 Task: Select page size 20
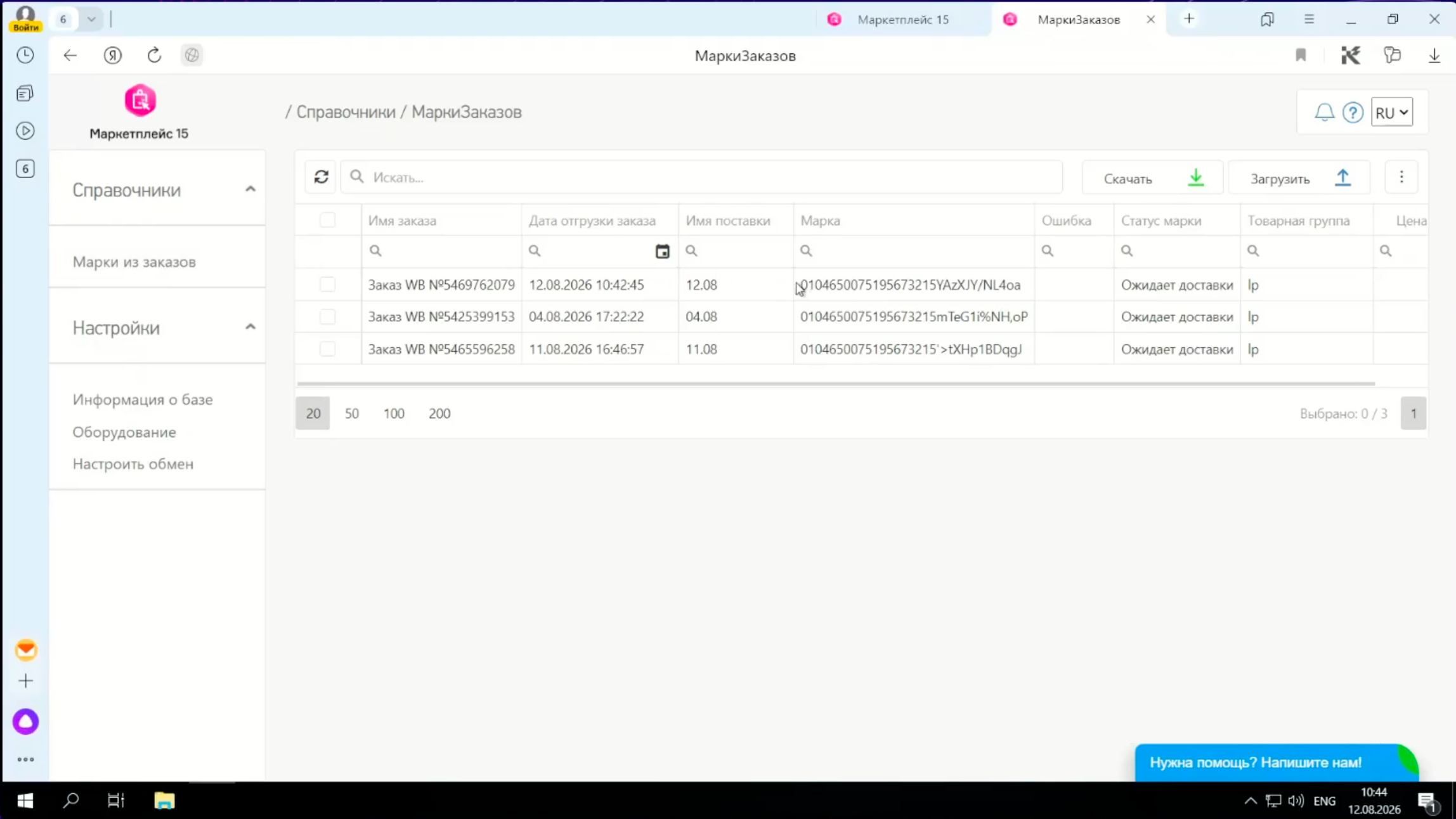(x=313, y=413)
